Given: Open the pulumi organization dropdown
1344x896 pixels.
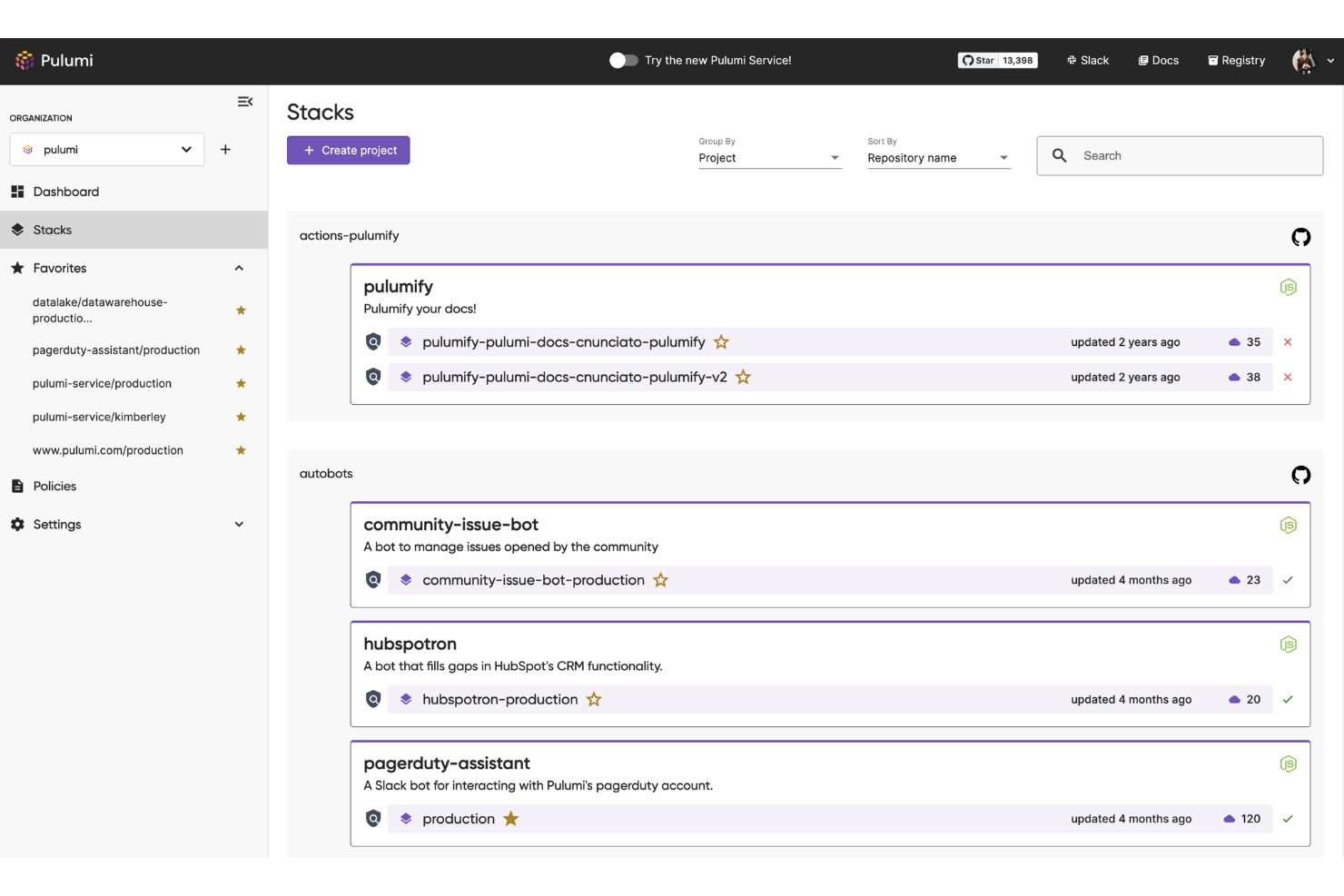Looking at the screenshot, I should [x=107, y=150].
